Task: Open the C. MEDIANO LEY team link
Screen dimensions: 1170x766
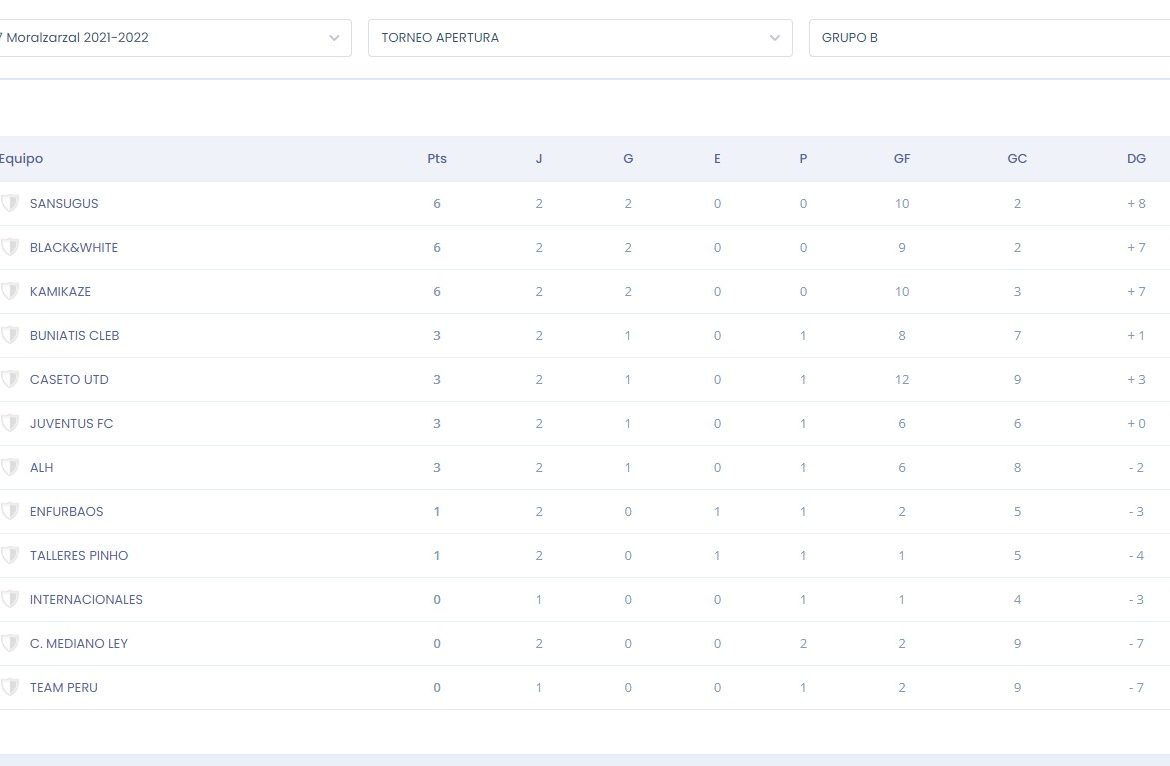Action: coord(79,644)
